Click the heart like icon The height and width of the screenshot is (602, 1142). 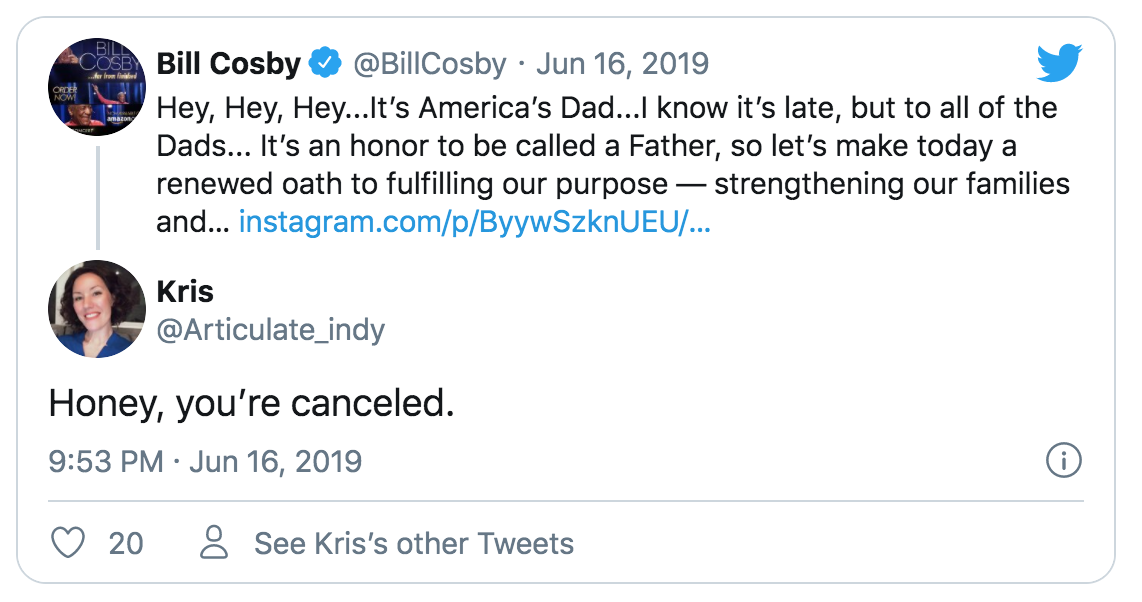[67, 544]
